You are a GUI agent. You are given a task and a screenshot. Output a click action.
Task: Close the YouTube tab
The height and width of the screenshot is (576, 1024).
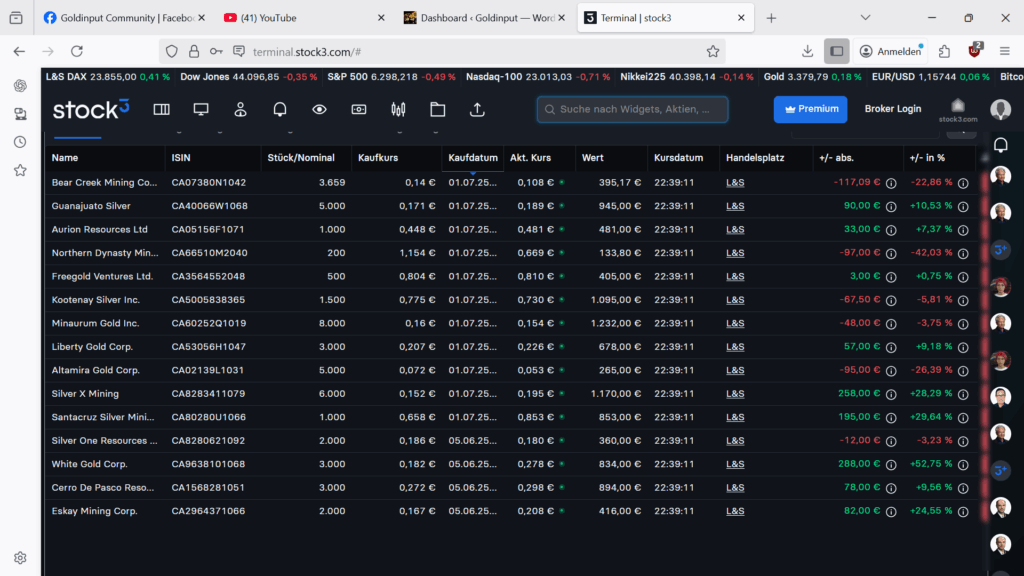click(x=381, y=18)
